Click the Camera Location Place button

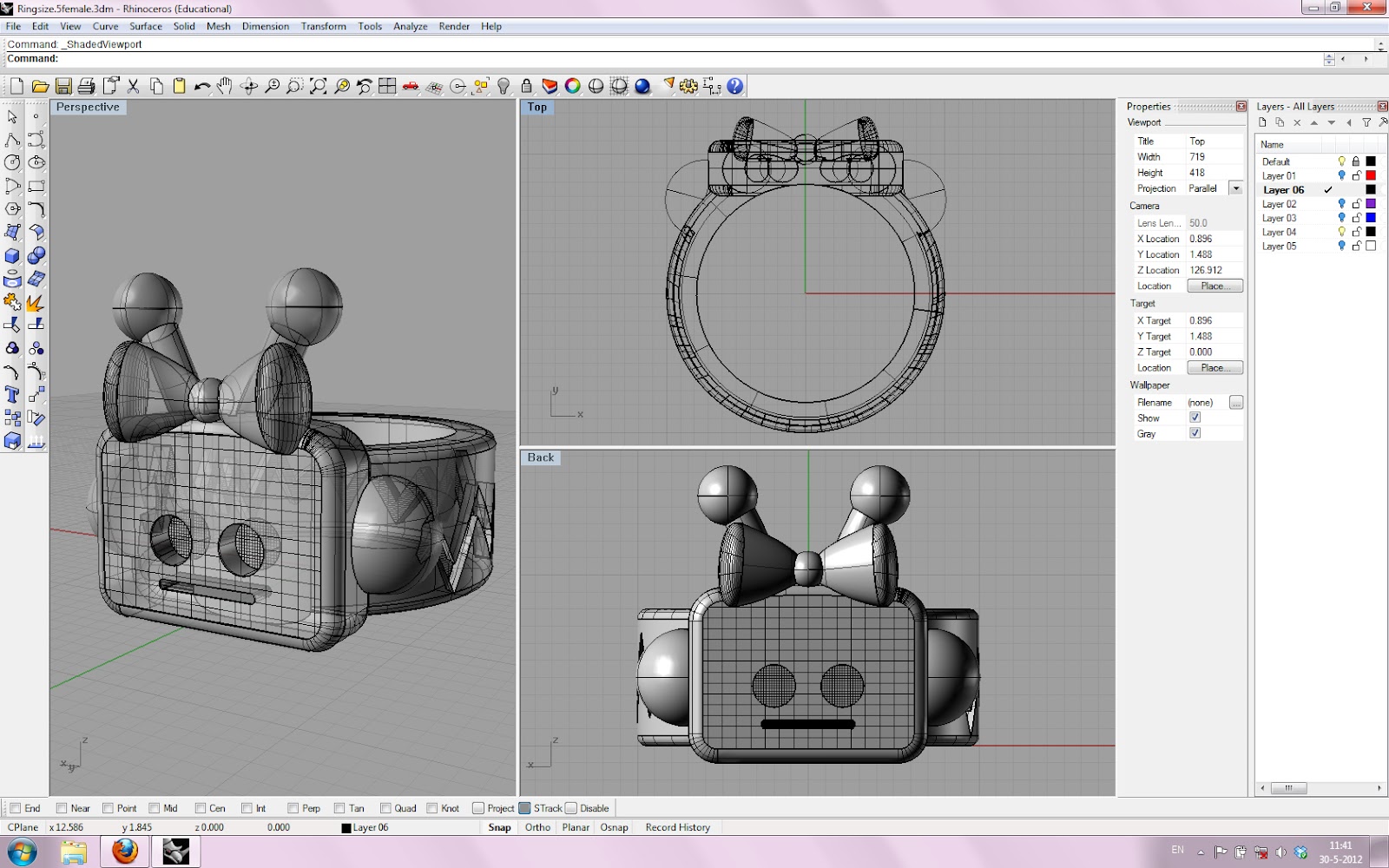(1214, 286)
